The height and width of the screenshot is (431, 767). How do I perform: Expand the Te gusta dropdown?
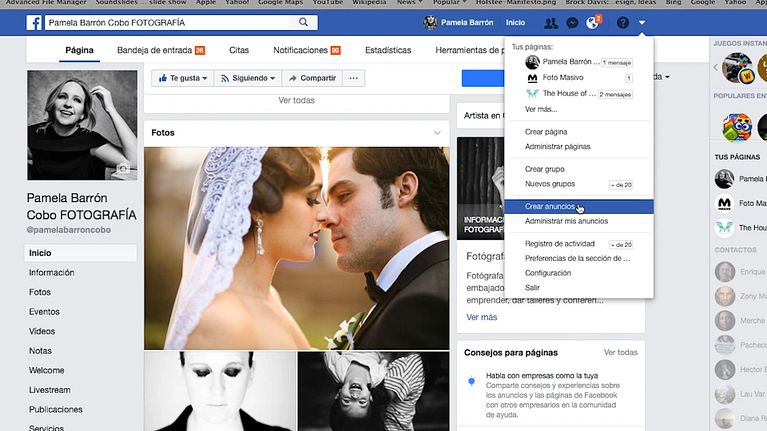[182, 78]
